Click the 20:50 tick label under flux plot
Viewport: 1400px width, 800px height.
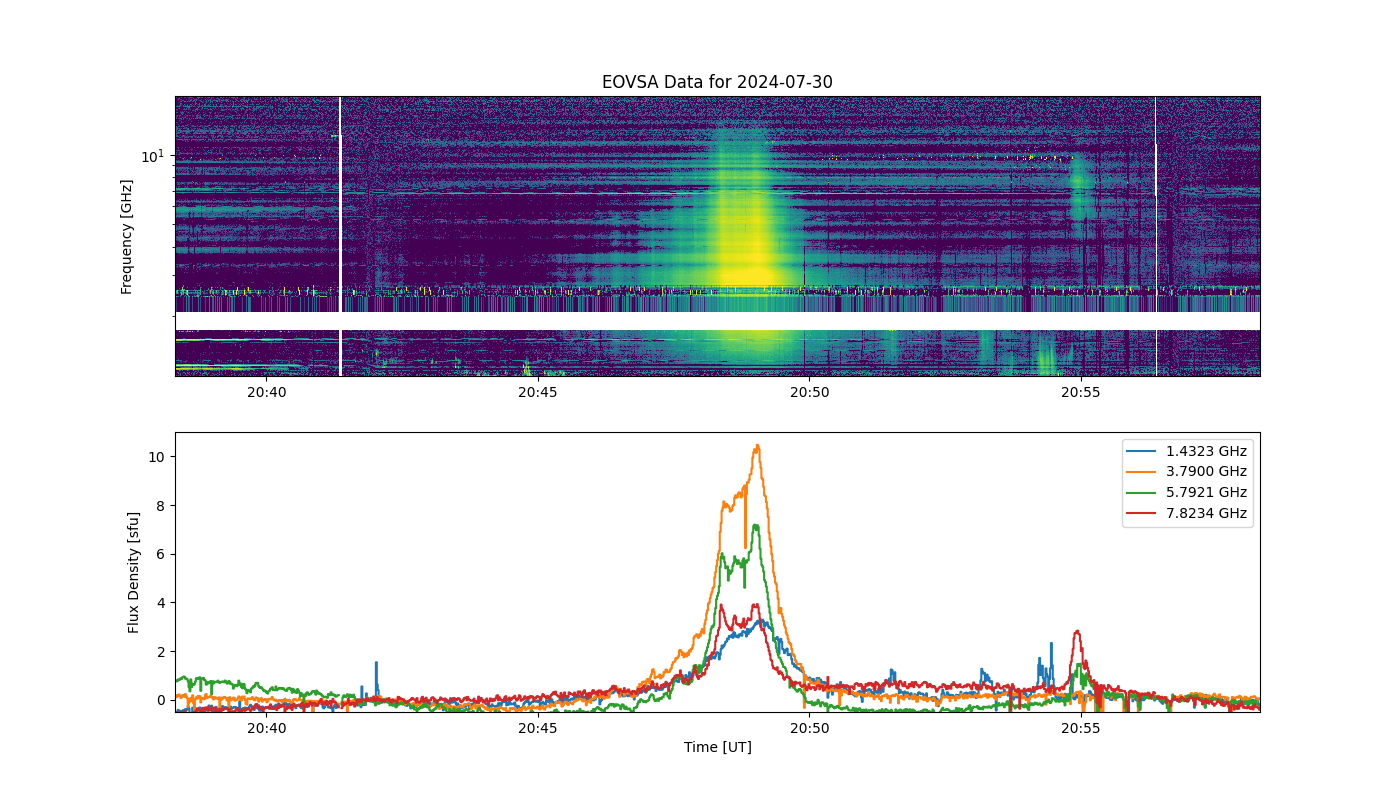809,728
